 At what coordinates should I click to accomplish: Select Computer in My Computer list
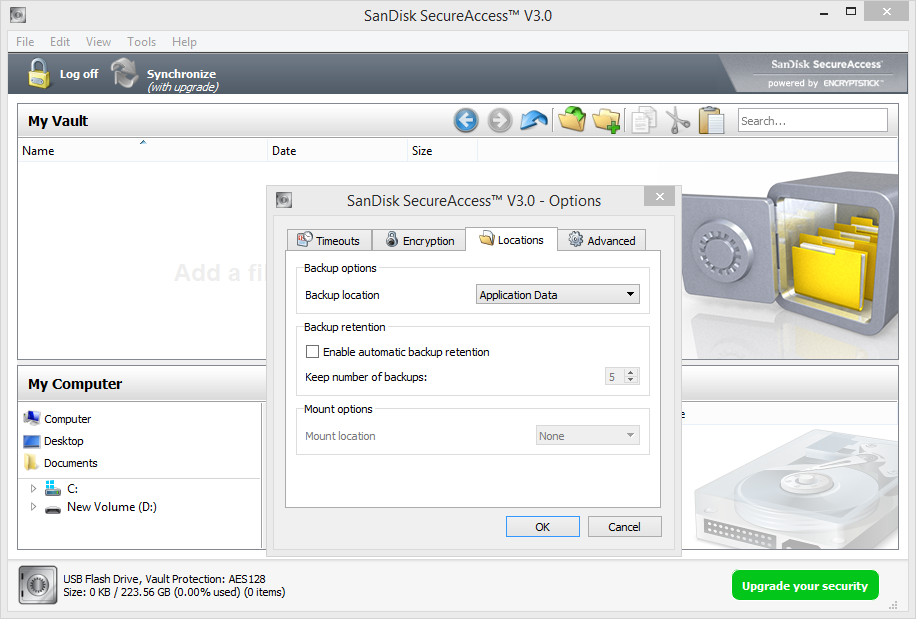tap(68, 419)
